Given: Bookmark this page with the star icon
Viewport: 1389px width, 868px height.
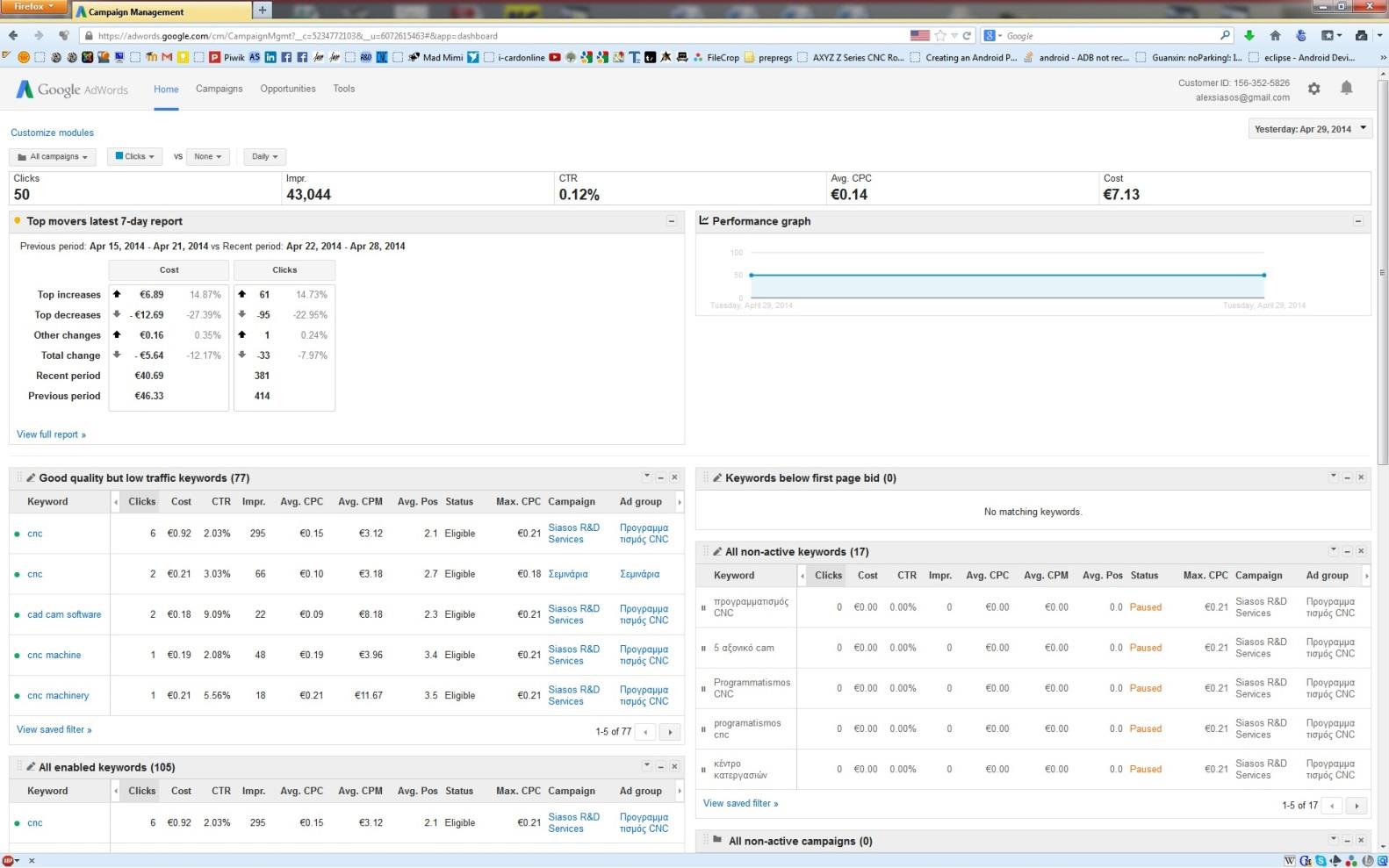Looking at the screenshot, I should (x=940, y=36).
